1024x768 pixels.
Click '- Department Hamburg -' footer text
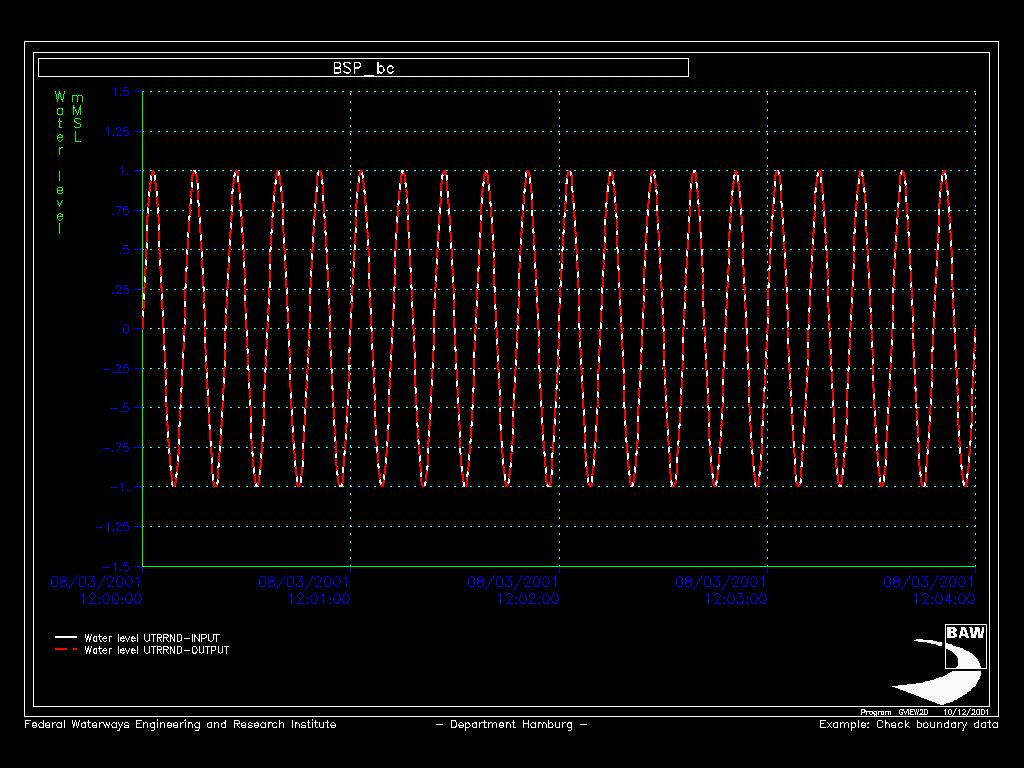[511, 724]
